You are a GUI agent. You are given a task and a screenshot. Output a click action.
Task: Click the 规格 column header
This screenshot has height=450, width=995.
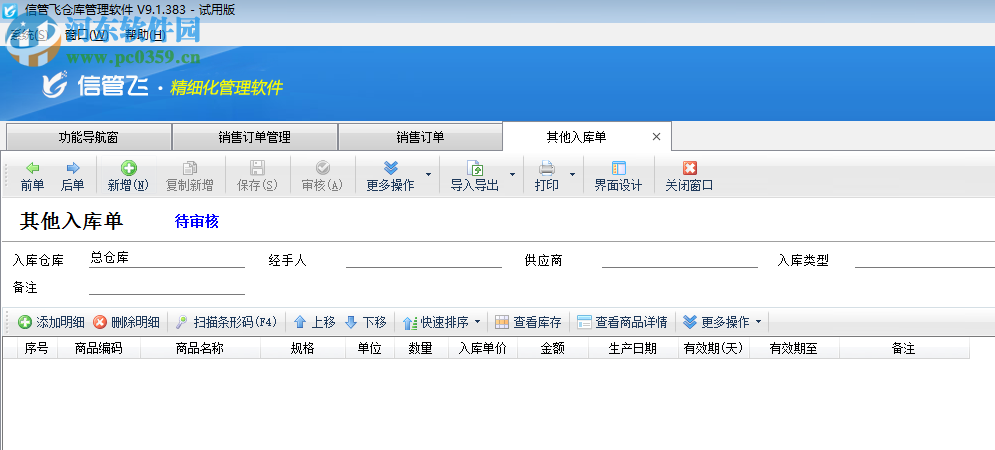pyautogui.click(x=303, y=348)
